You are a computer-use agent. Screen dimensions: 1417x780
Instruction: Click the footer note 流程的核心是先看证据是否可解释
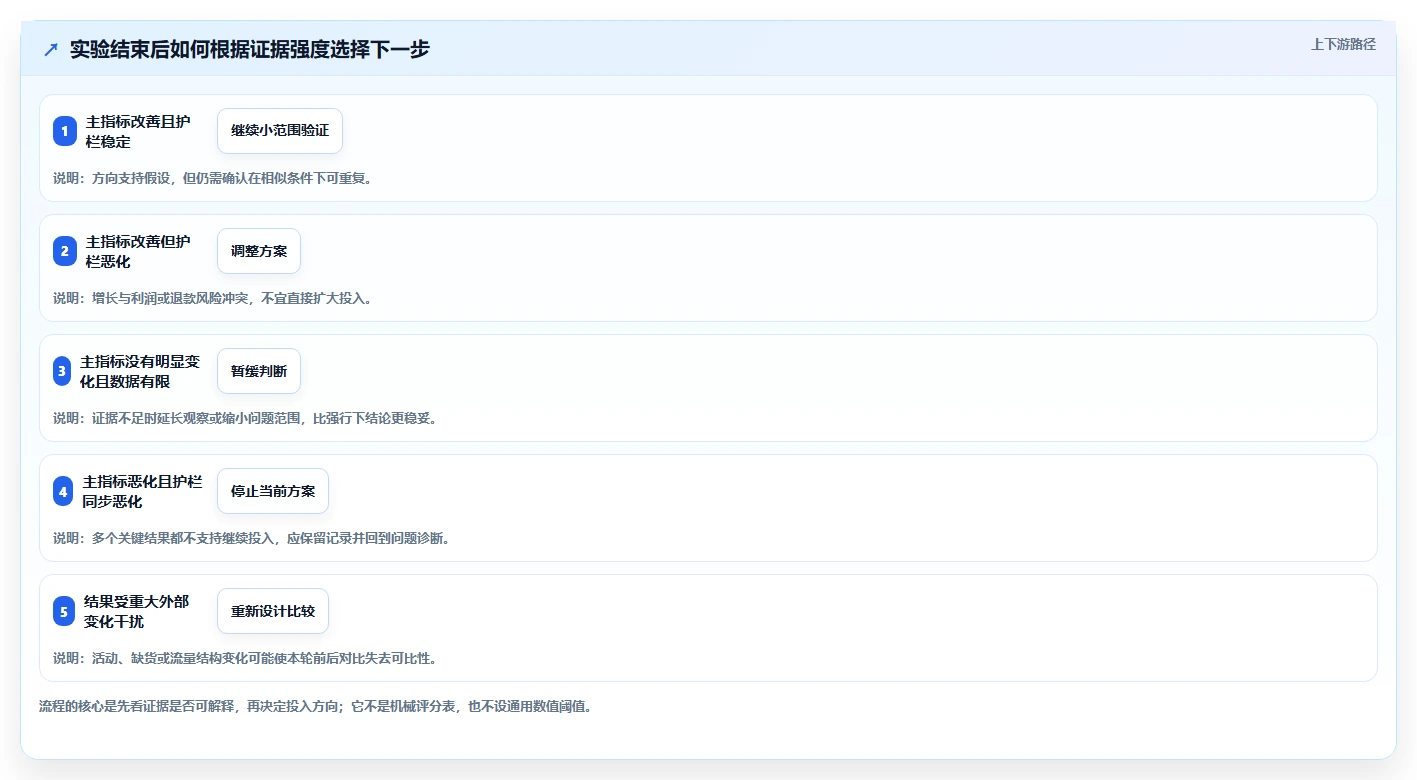(x=315, y=706)
